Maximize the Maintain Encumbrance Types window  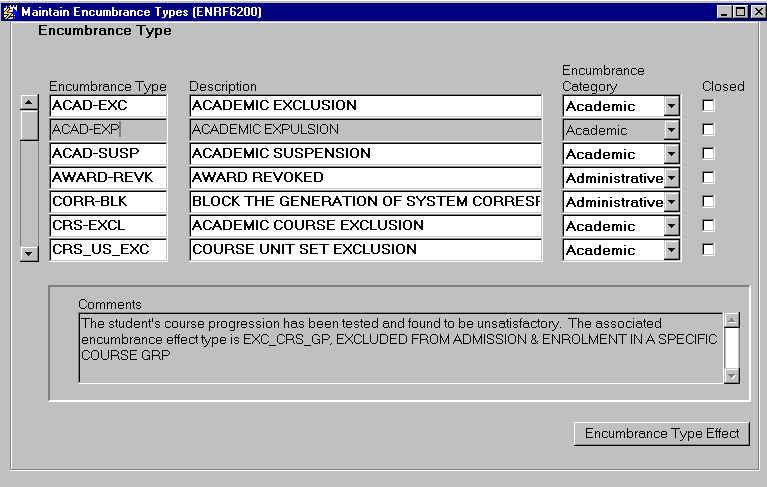point(740,11)
